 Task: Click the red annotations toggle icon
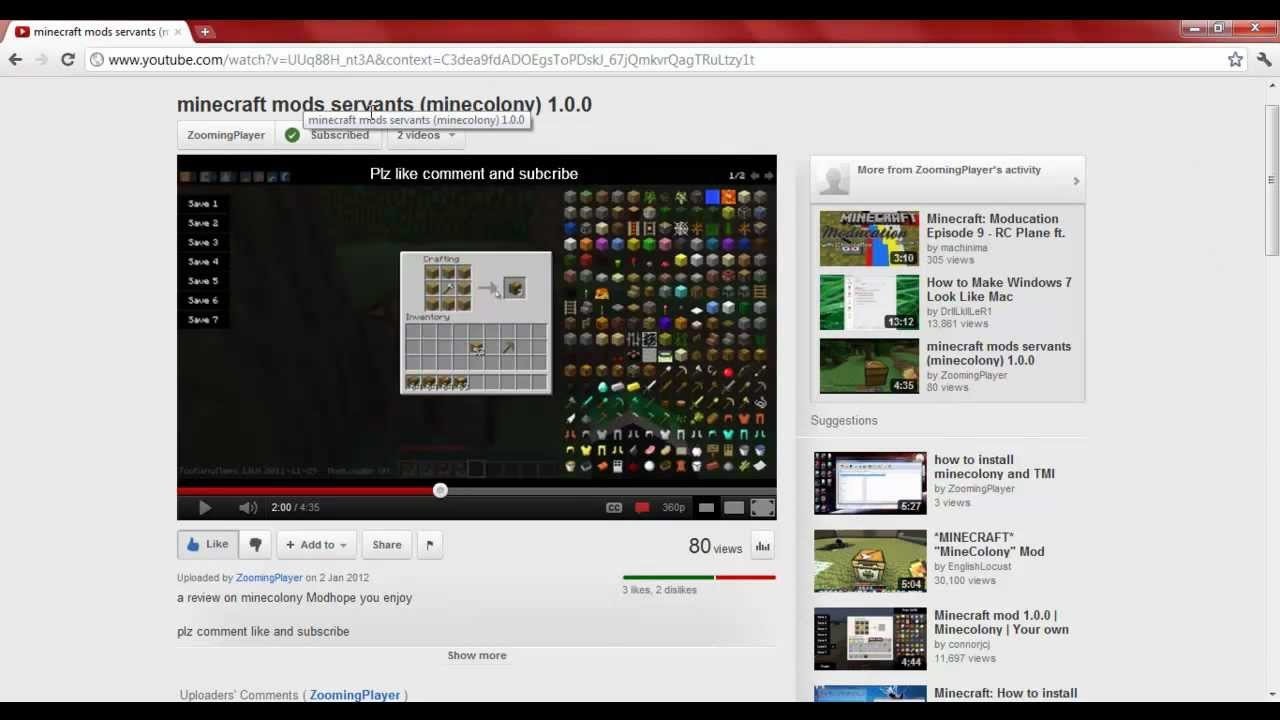pos(642,508)
